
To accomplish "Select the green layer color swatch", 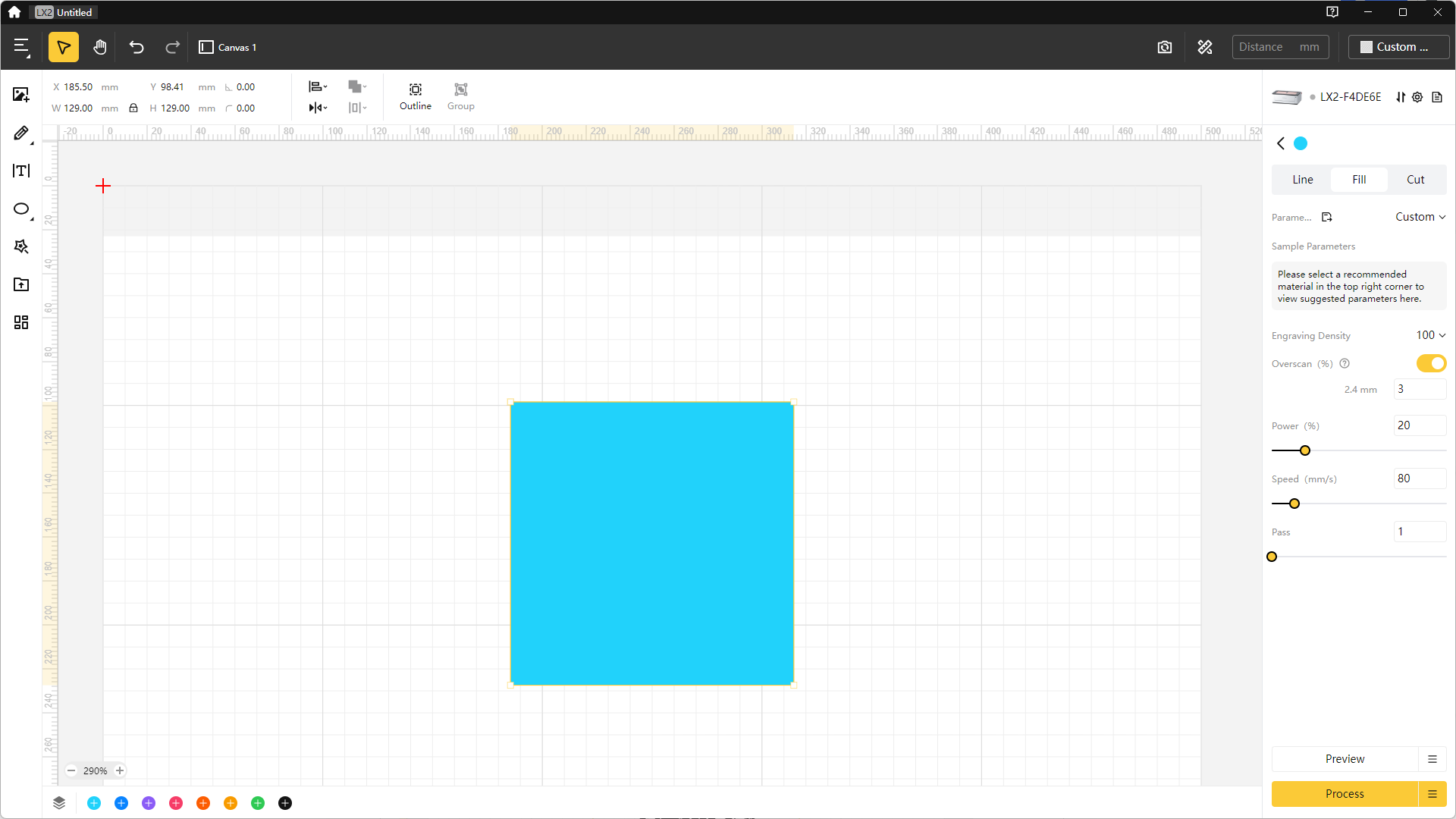I will [x=258, y=803].
